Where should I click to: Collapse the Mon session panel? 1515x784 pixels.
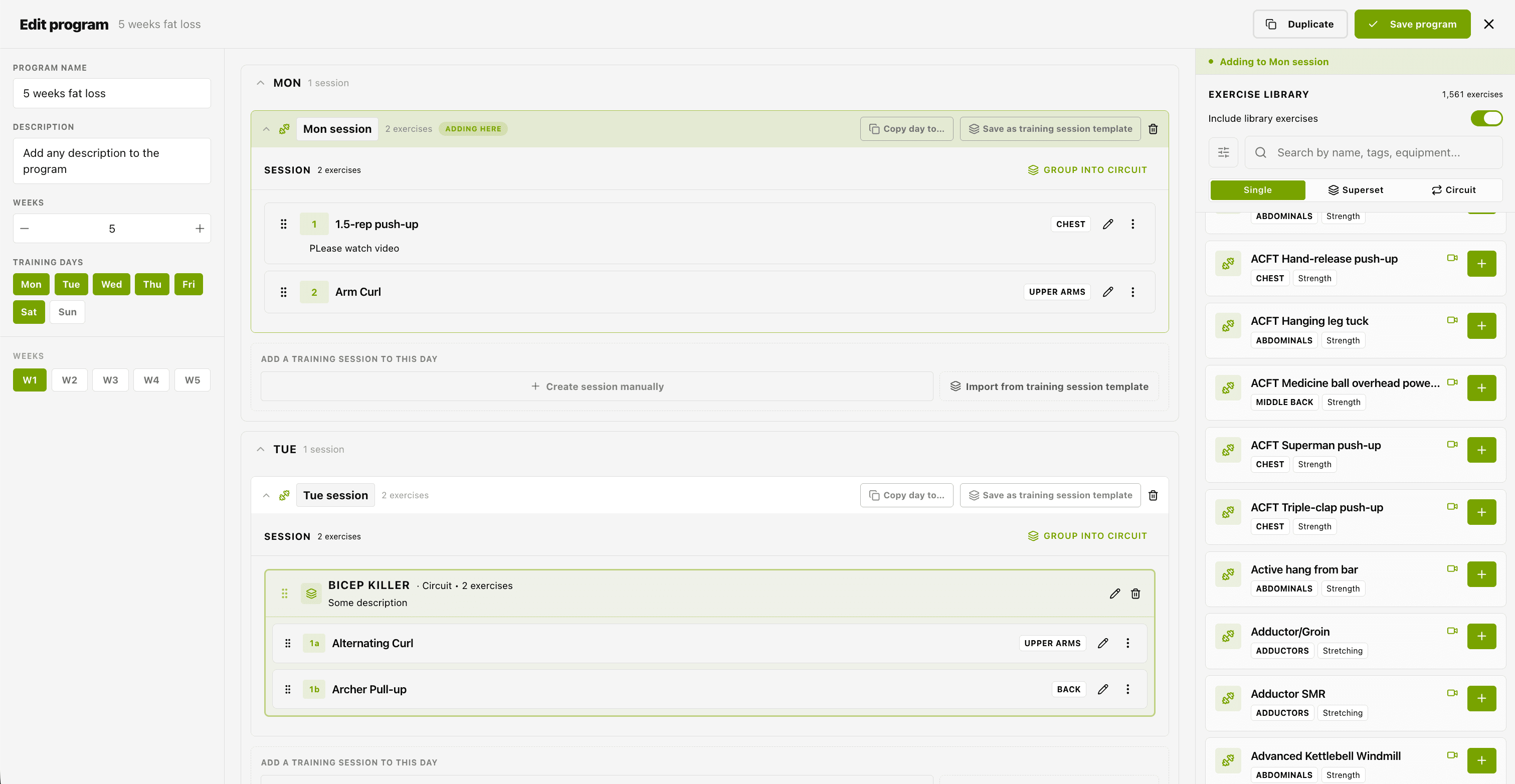point(266,129)
